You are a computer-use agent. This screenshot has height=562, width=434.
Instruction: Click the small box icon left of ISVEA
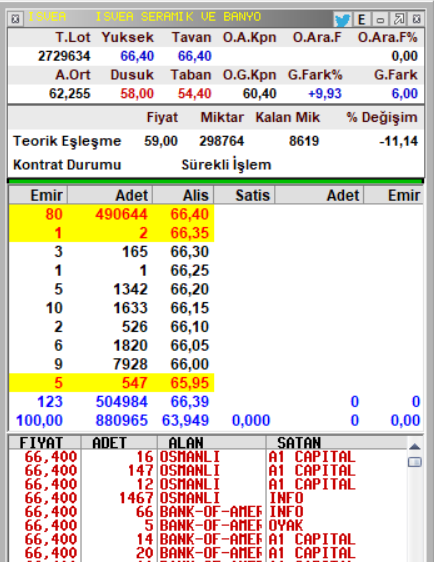tap(15, 19)
